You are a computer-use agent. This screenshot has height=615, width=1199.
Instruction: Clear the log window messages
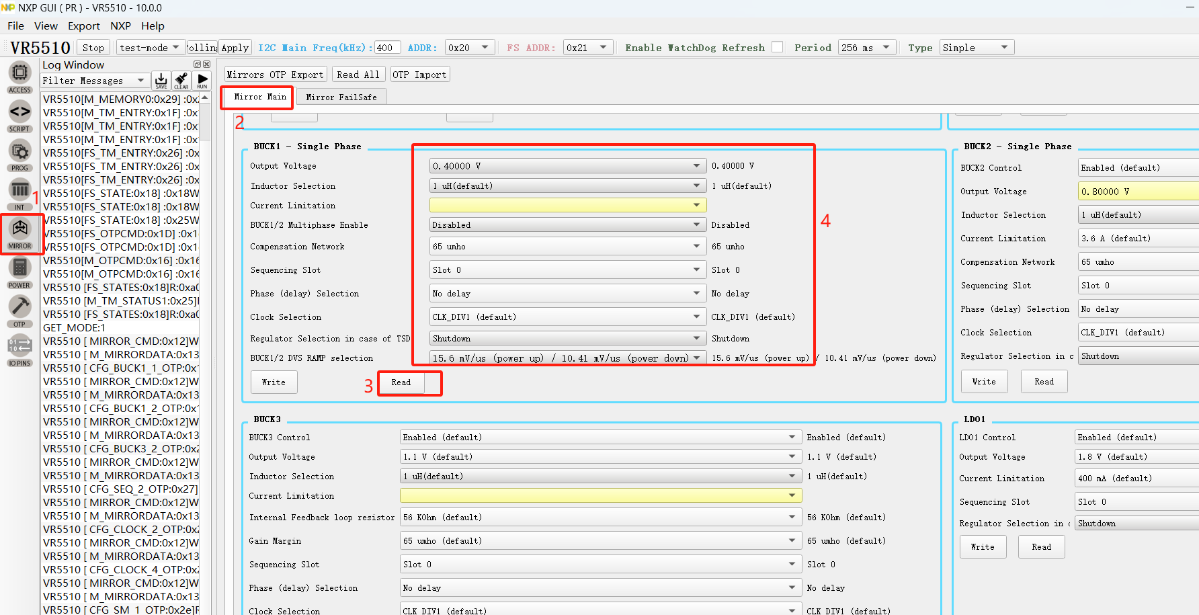181,80
